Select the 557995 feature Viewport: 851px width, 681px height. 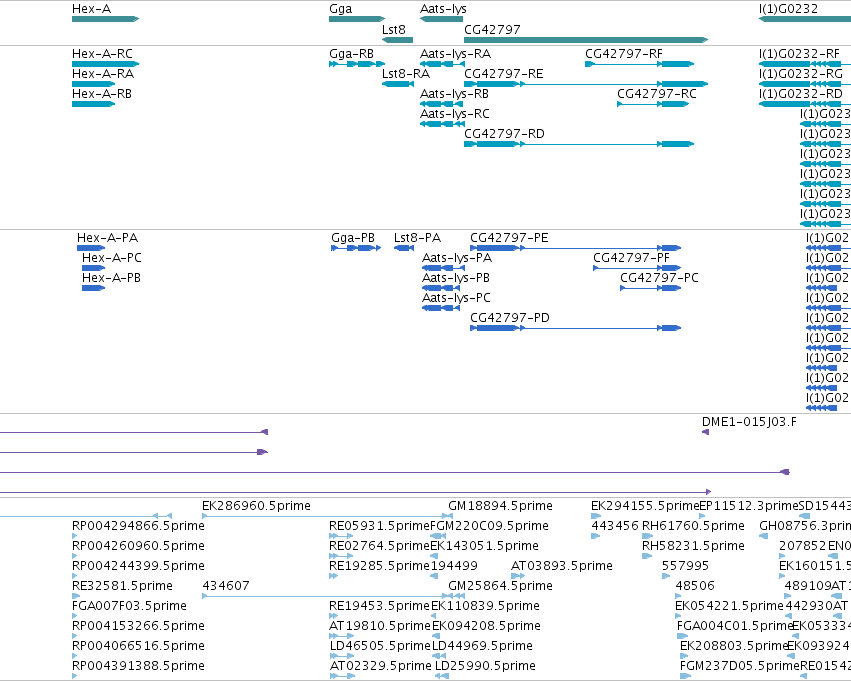coord(666,576)
